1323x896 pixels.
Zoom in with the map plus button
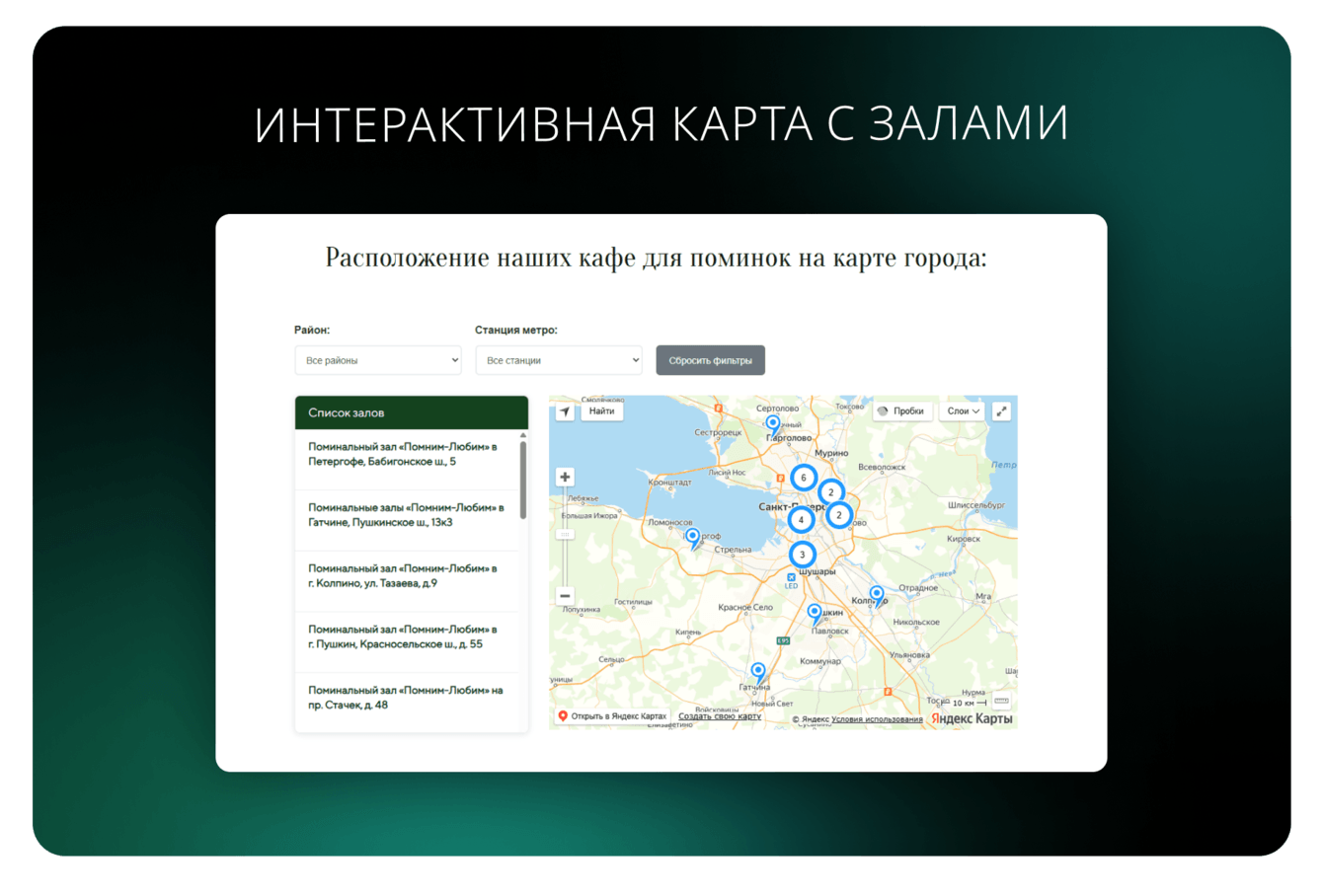[565, 478]
